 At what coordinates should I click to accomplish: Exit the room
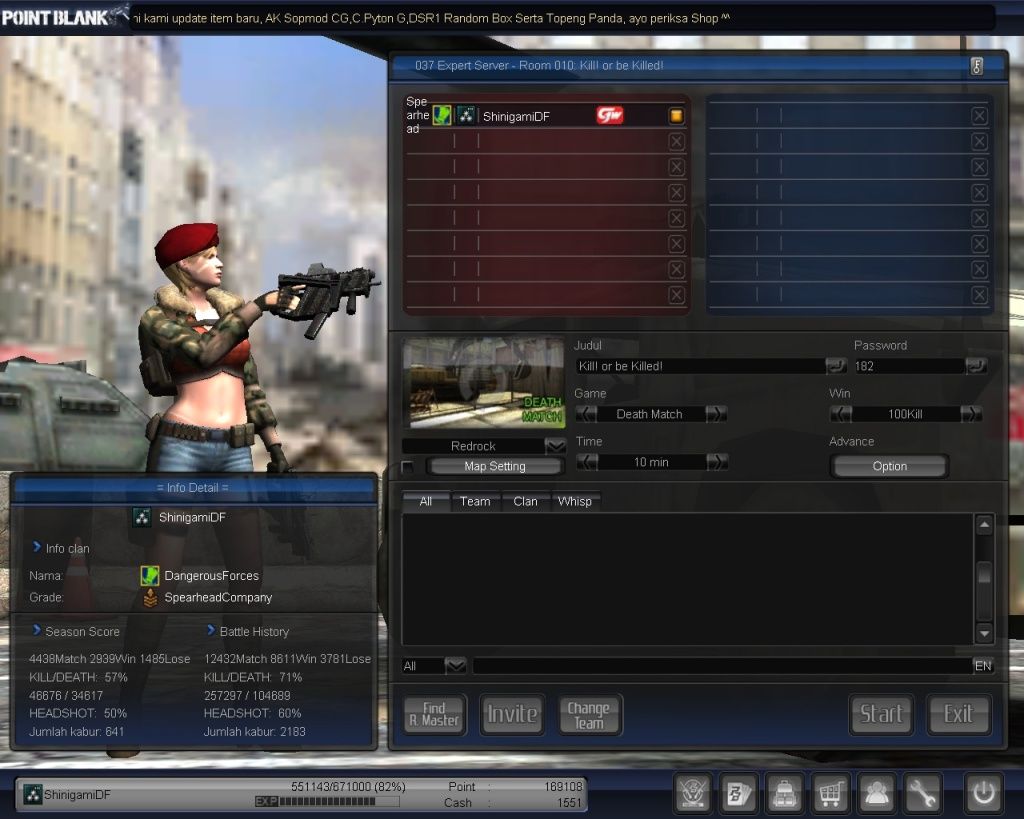[958, 715]
